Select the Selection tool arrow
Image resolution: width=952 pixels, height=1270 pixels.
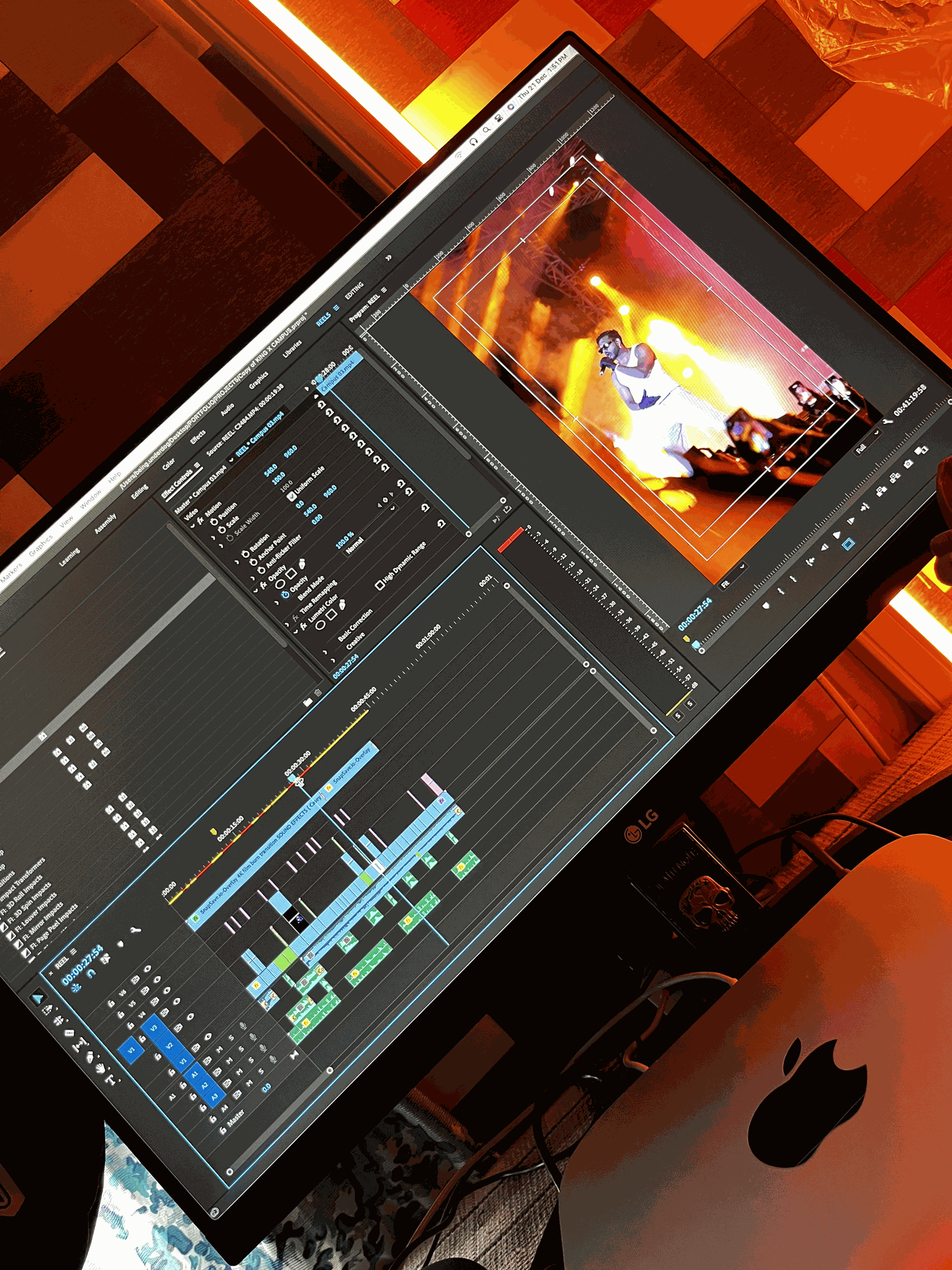[38, 997]
